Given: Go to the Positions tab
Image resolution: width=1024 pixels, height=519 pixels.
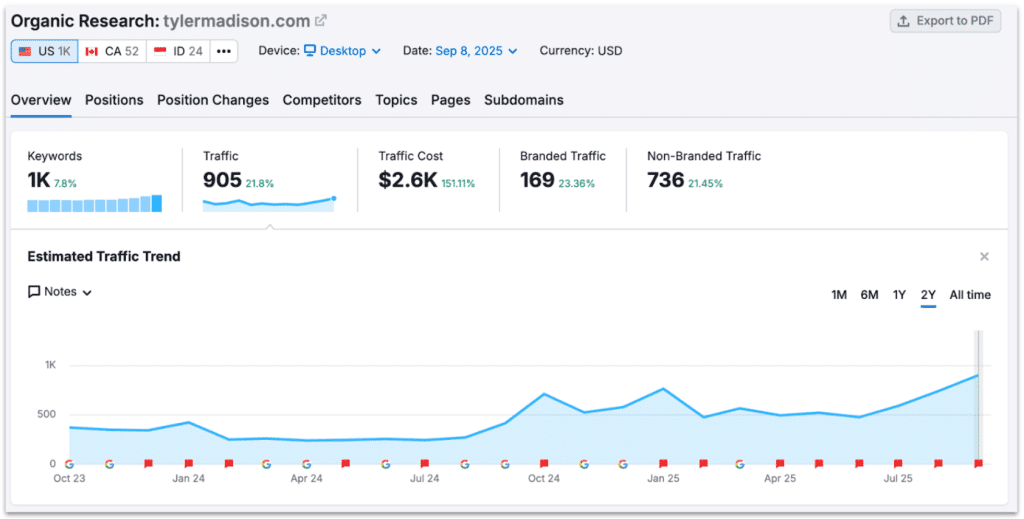Looking at the screenshot, I should point(114,100).
